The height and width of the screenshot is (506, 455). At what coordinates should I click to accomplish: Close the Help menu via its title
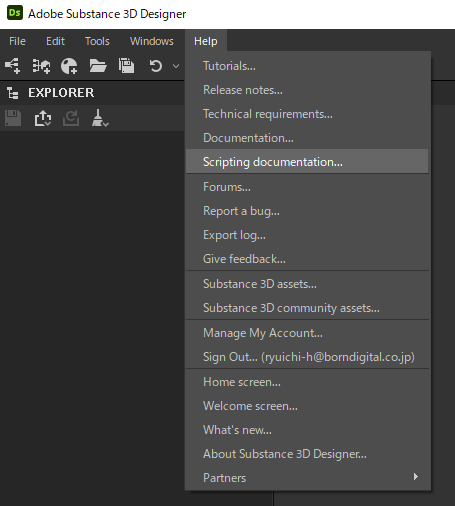(x=206, y=41)
